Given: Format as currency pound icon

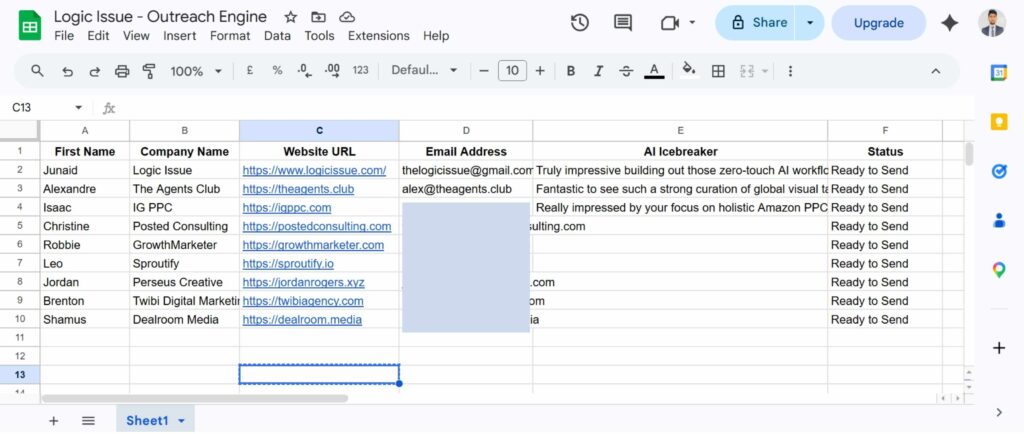Looking at the screenshot, I should [249, 70].
